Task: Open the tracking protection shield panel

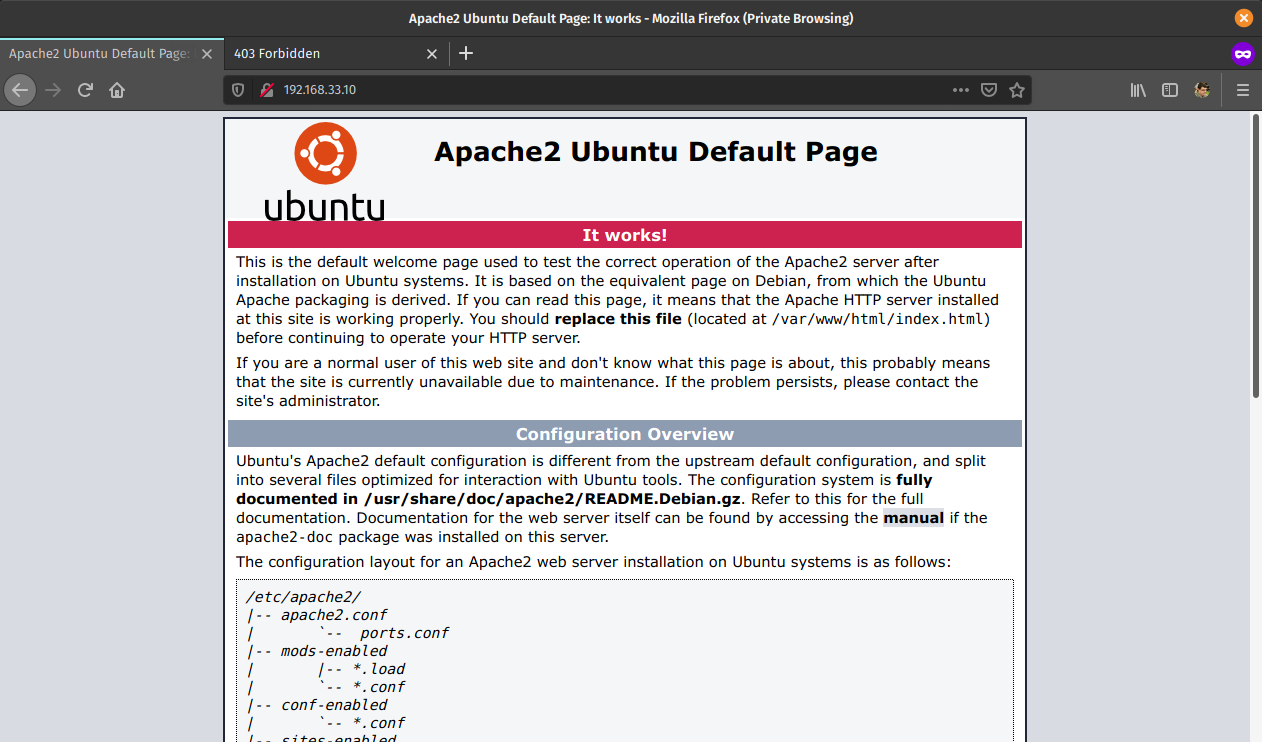Action: click(x=238, y=90)
